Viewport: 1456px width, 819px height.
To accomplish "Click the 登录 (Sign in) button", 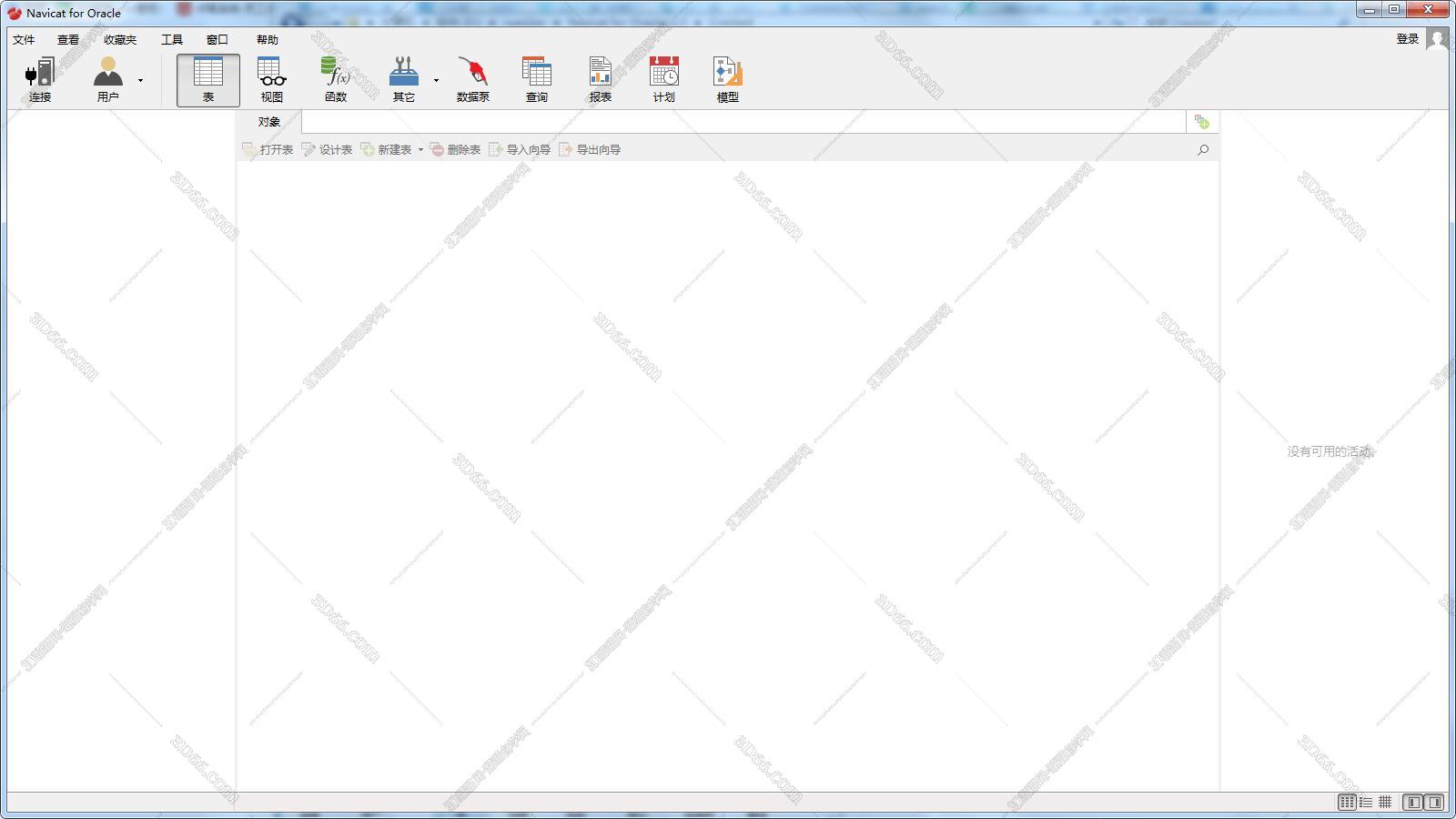I will pos(1408,38).
